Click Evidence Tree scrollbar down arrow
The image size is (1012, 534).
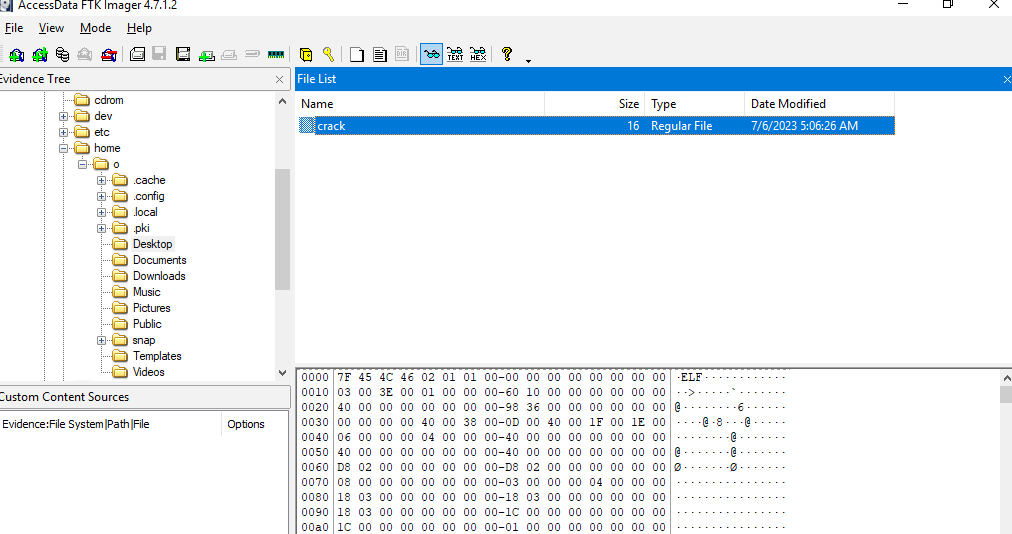pos(282,373)
